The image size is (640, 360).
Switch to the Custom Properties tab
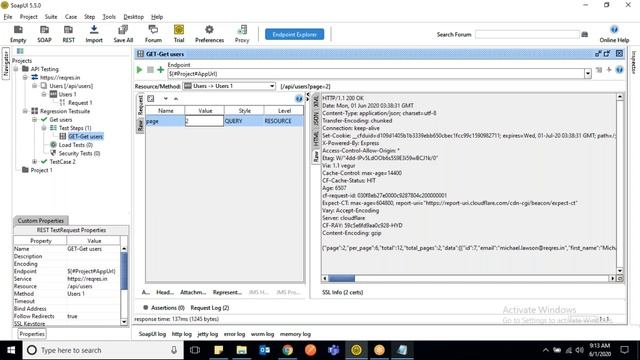(x=40, y=220)
